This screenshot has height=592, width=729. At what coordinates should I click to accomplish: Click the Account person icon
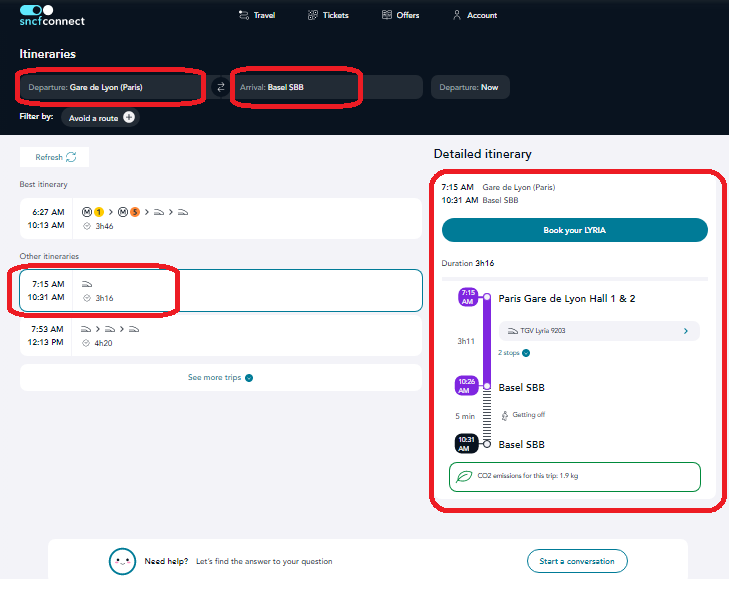457,15
